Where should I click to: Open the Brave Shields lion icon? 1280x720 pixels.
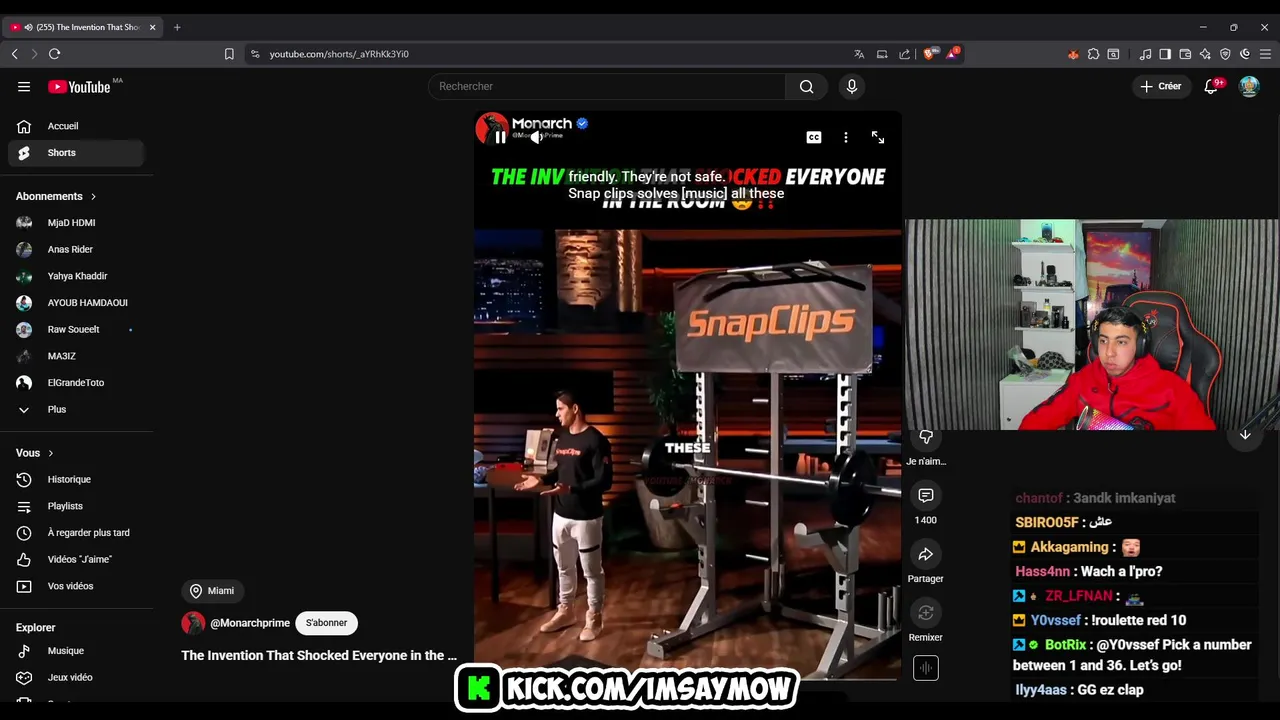pos(930,54)
